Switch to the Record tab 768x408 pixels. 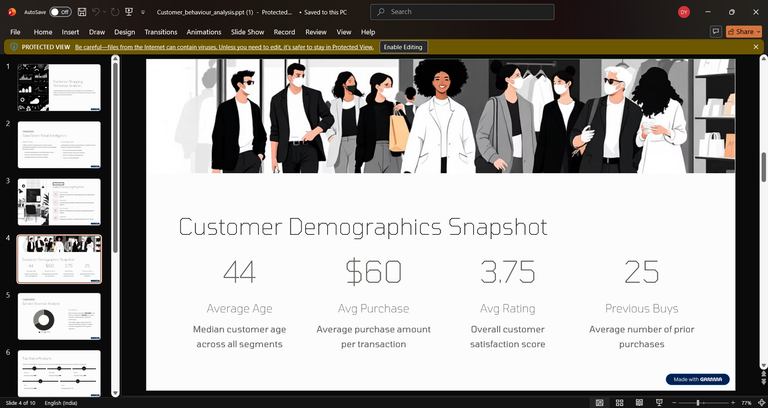click(284, 32)
